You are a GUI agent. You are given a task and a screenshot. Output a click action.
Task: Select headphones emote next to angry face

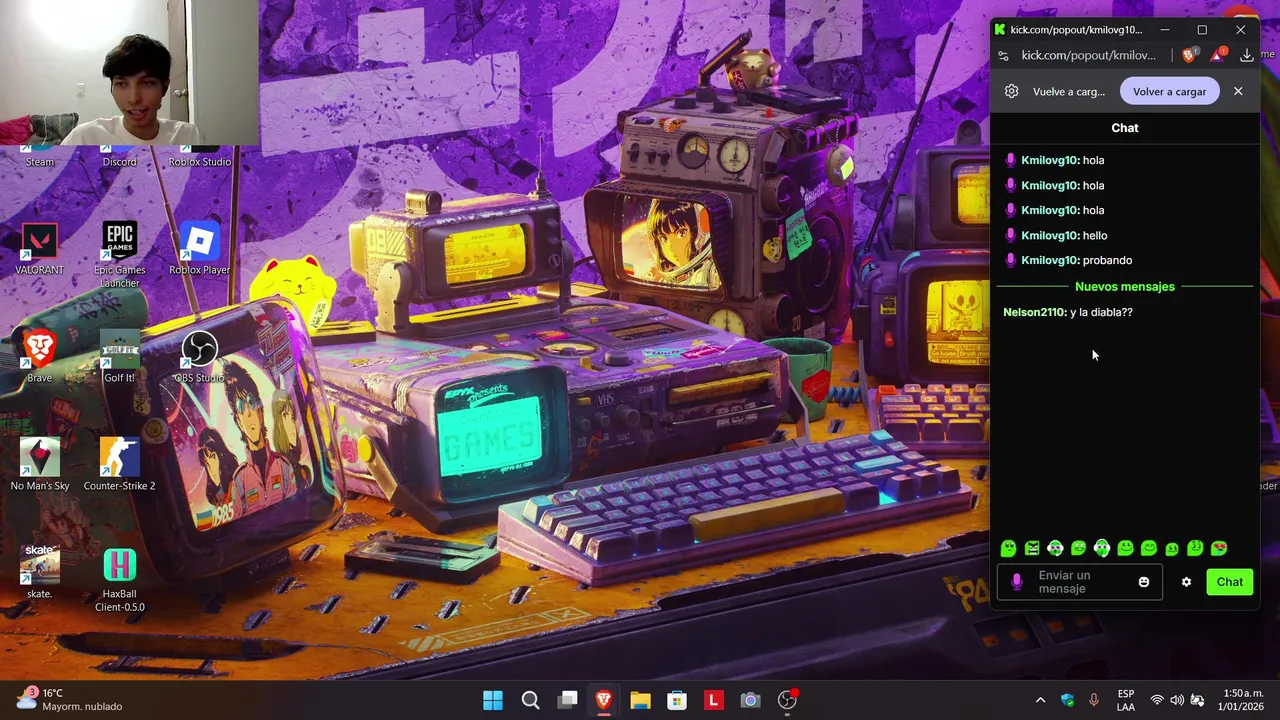click(1055, 548)
